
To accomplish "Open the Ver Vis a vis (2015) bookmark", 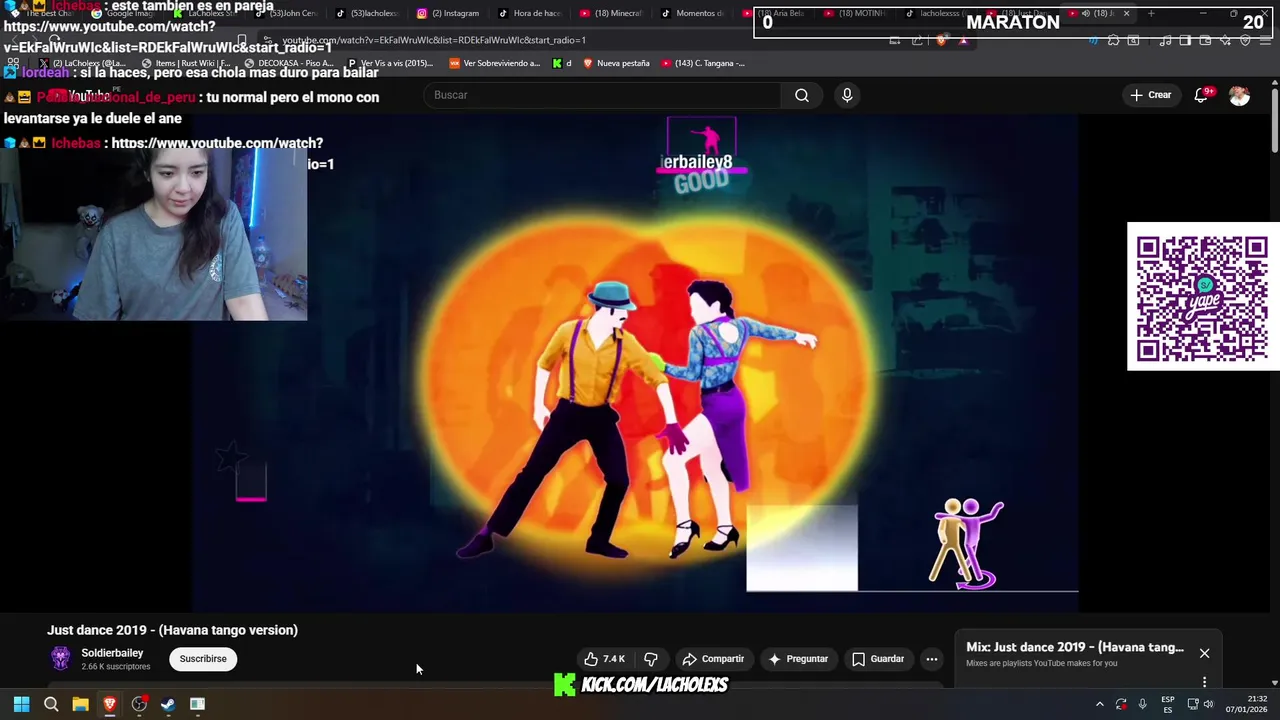I will click(391, 63).
